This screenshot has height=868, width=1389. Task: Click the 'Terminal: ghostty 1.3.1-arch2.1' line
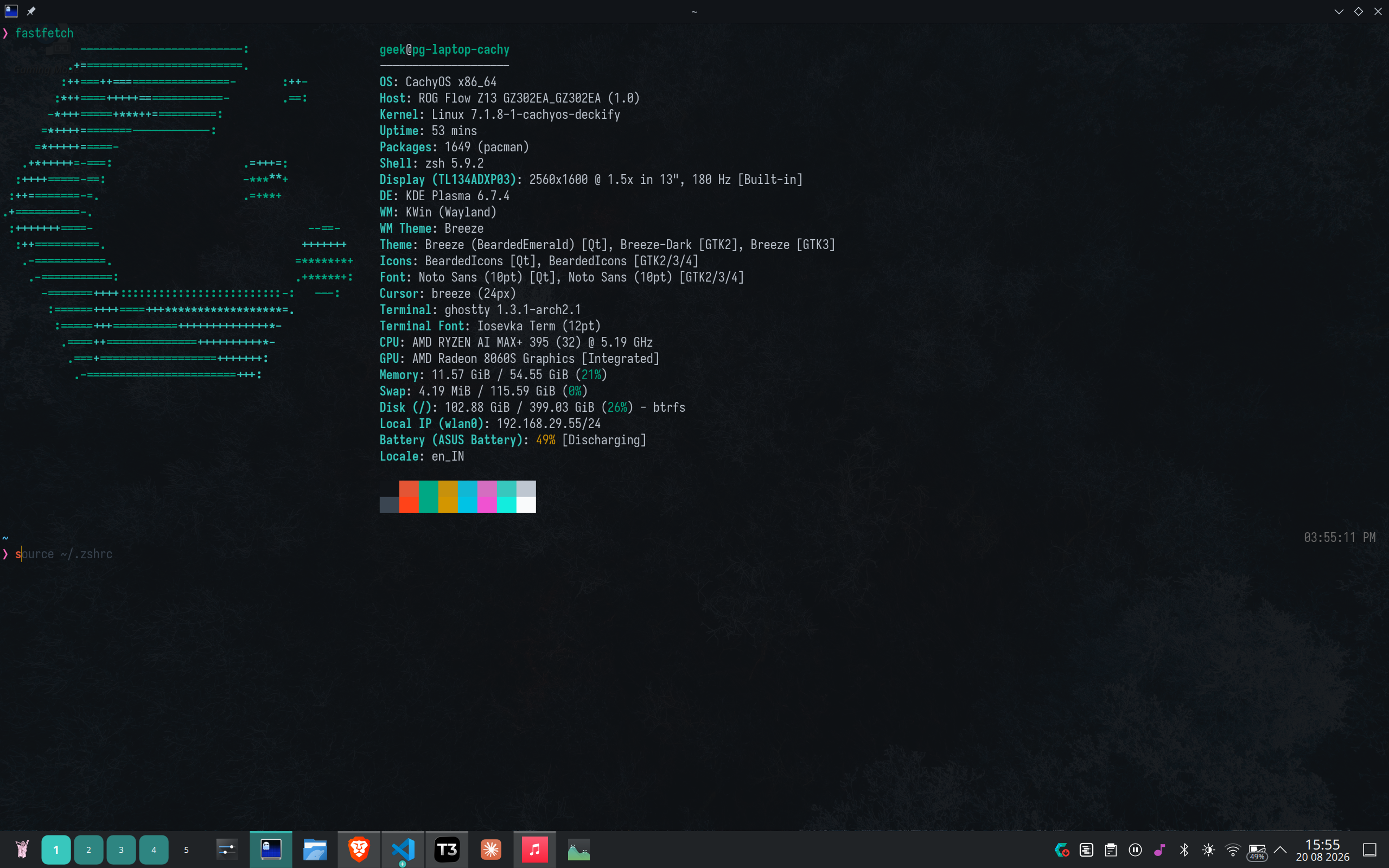pos(480,310)
